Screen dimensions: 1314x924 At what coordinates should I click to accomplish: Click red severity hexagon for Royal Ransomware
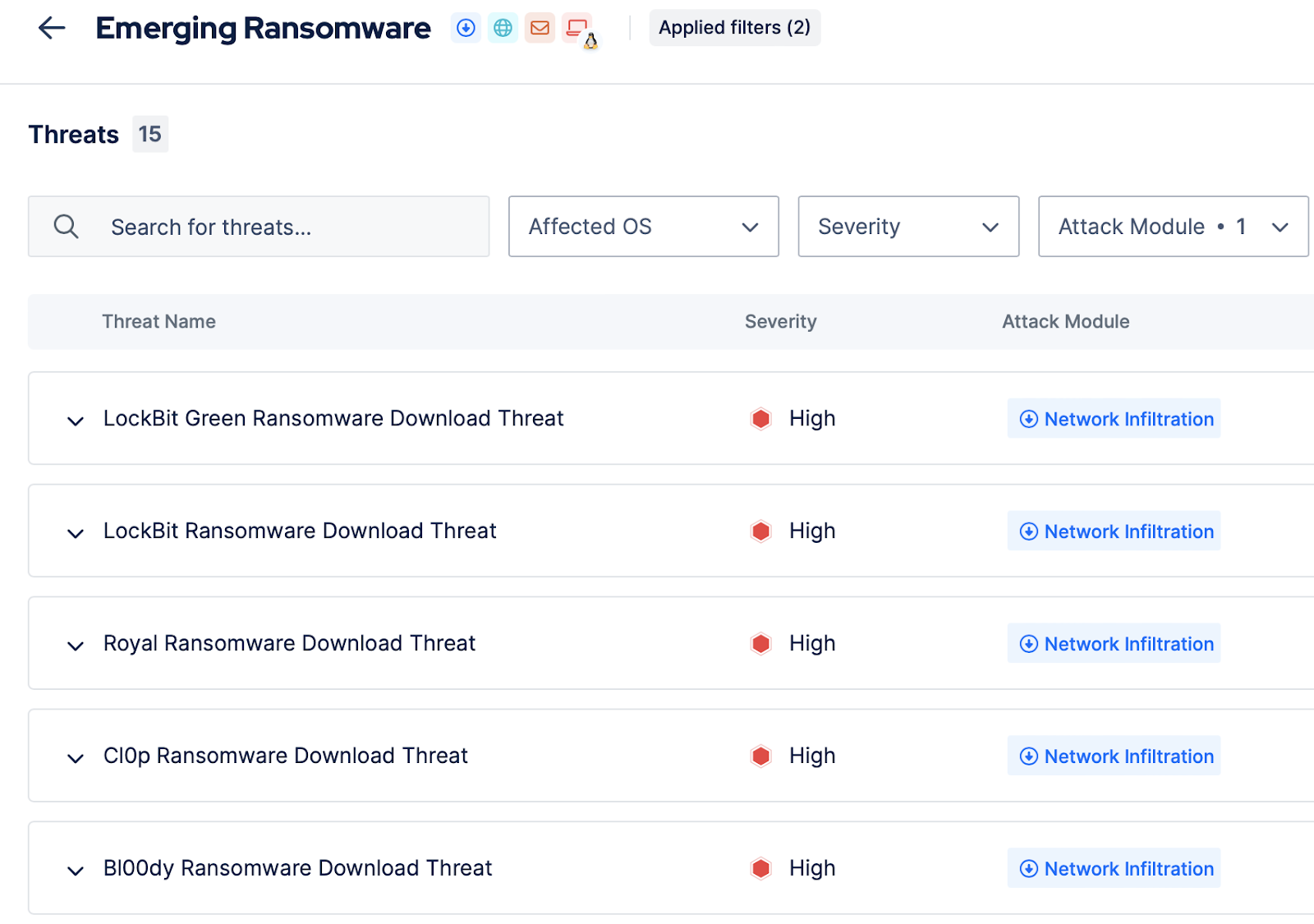click(761, 644)
